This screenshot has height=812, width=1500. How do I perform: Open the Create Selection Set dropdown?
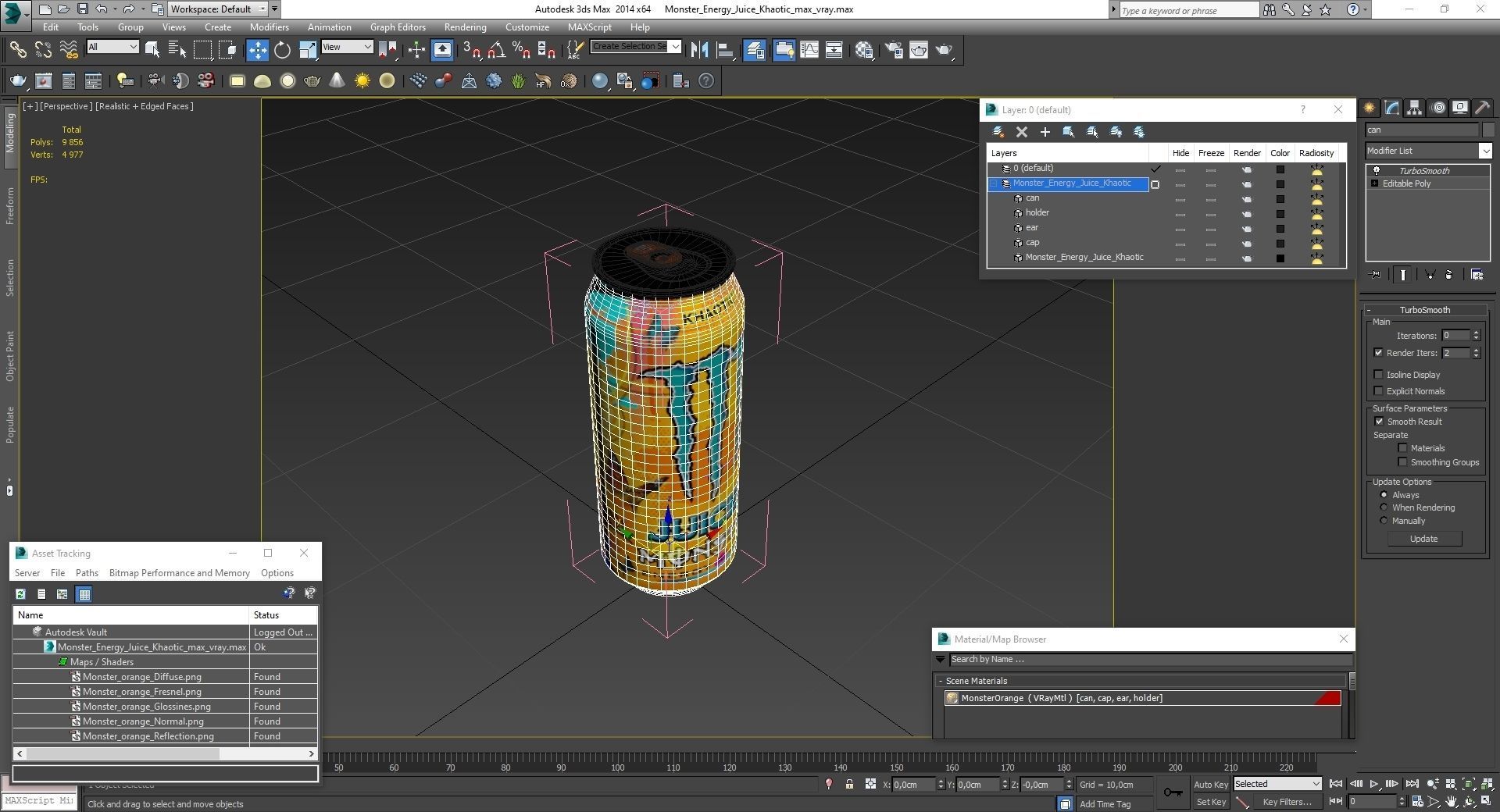[636, 47]
